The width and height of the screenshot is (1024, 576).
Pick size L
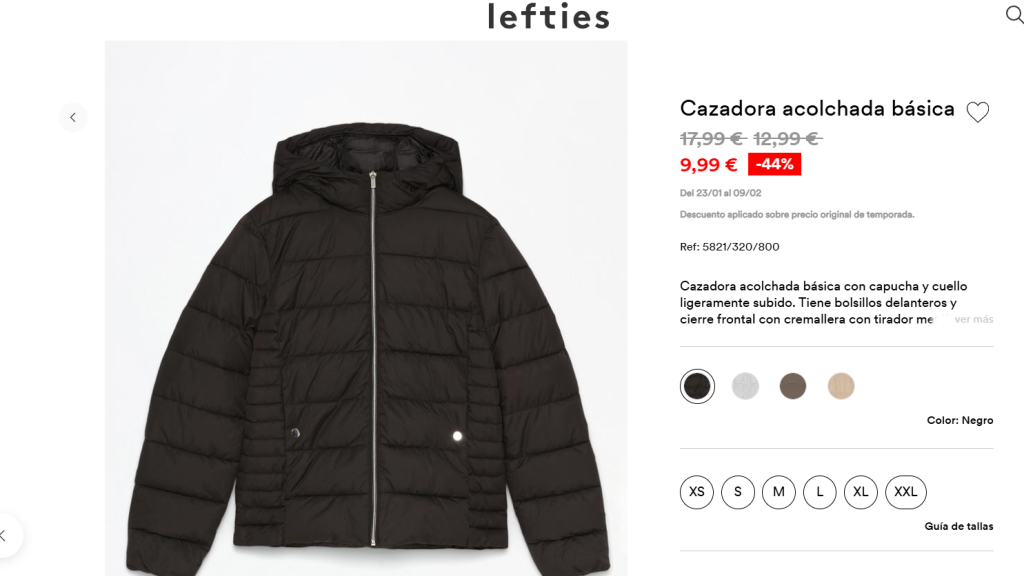[x=820, y=492]
